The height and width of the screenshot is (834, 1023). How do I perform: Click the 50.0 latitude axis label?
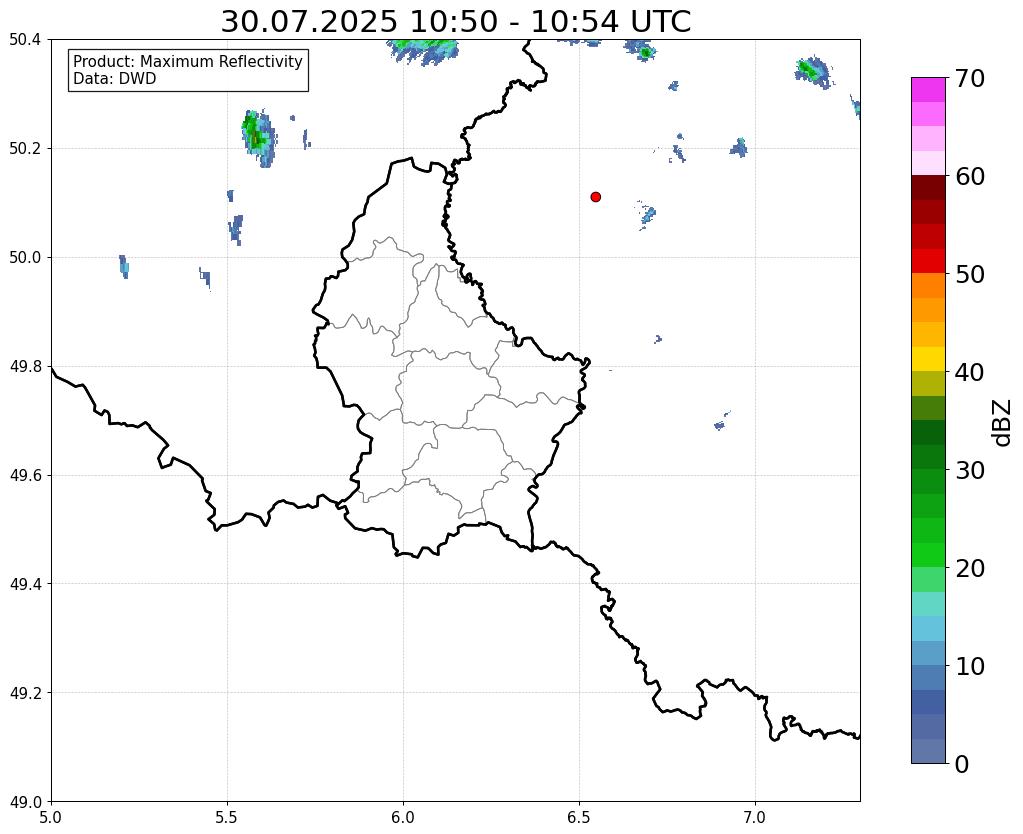click(25, 258)
